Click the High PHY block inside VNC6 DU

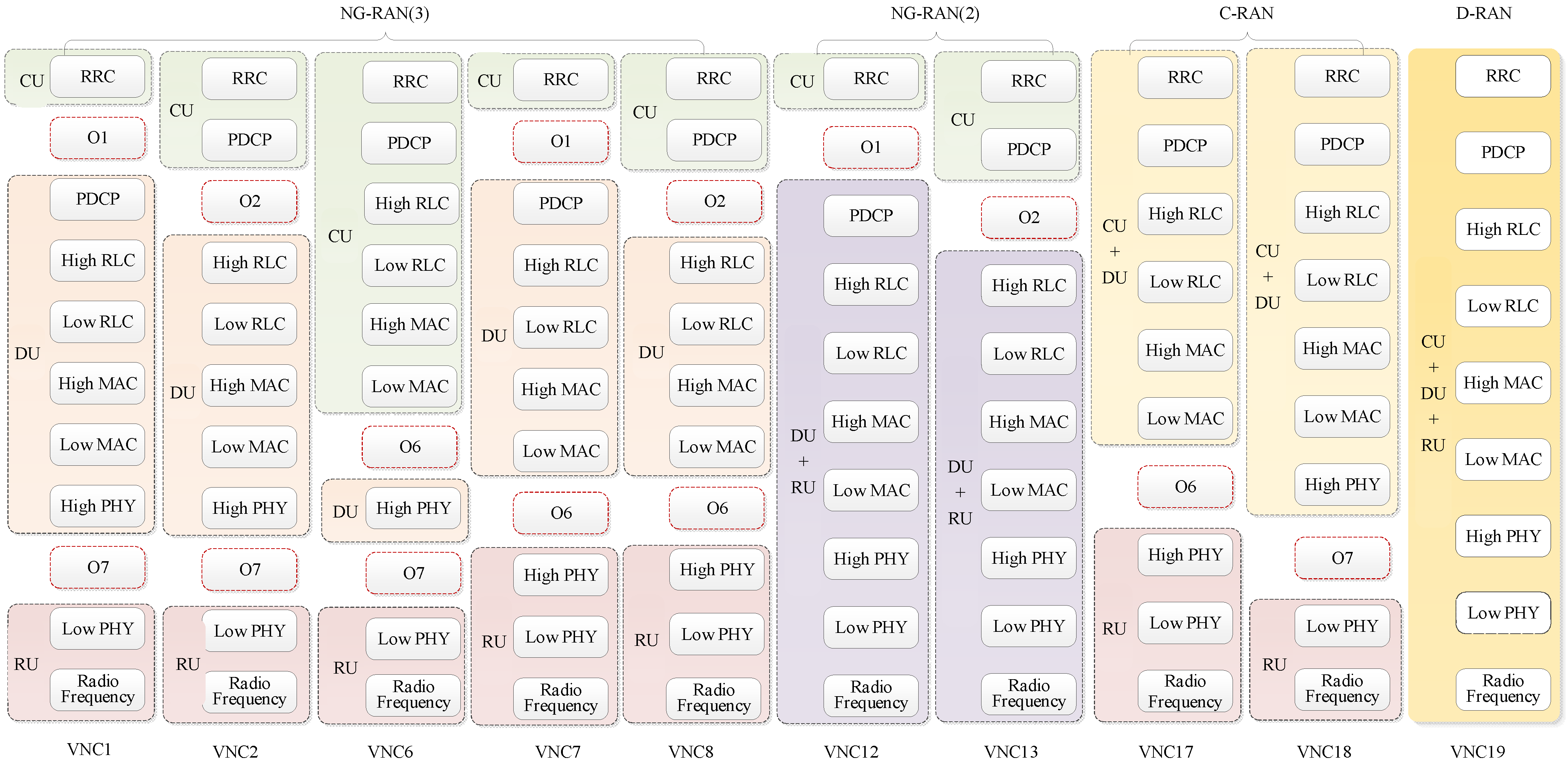(413, 508)
